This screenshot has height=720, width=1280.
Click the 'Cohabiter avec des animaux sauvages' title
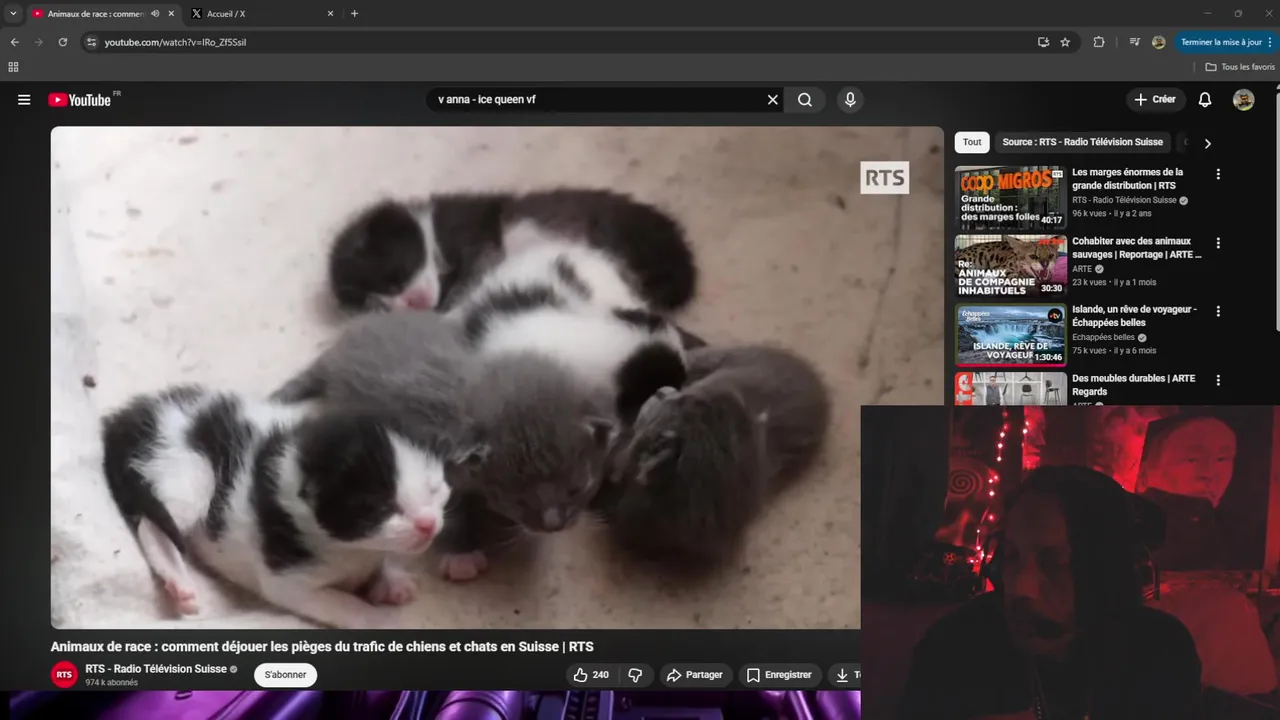pyautogui.click(x=1137, y=248)
